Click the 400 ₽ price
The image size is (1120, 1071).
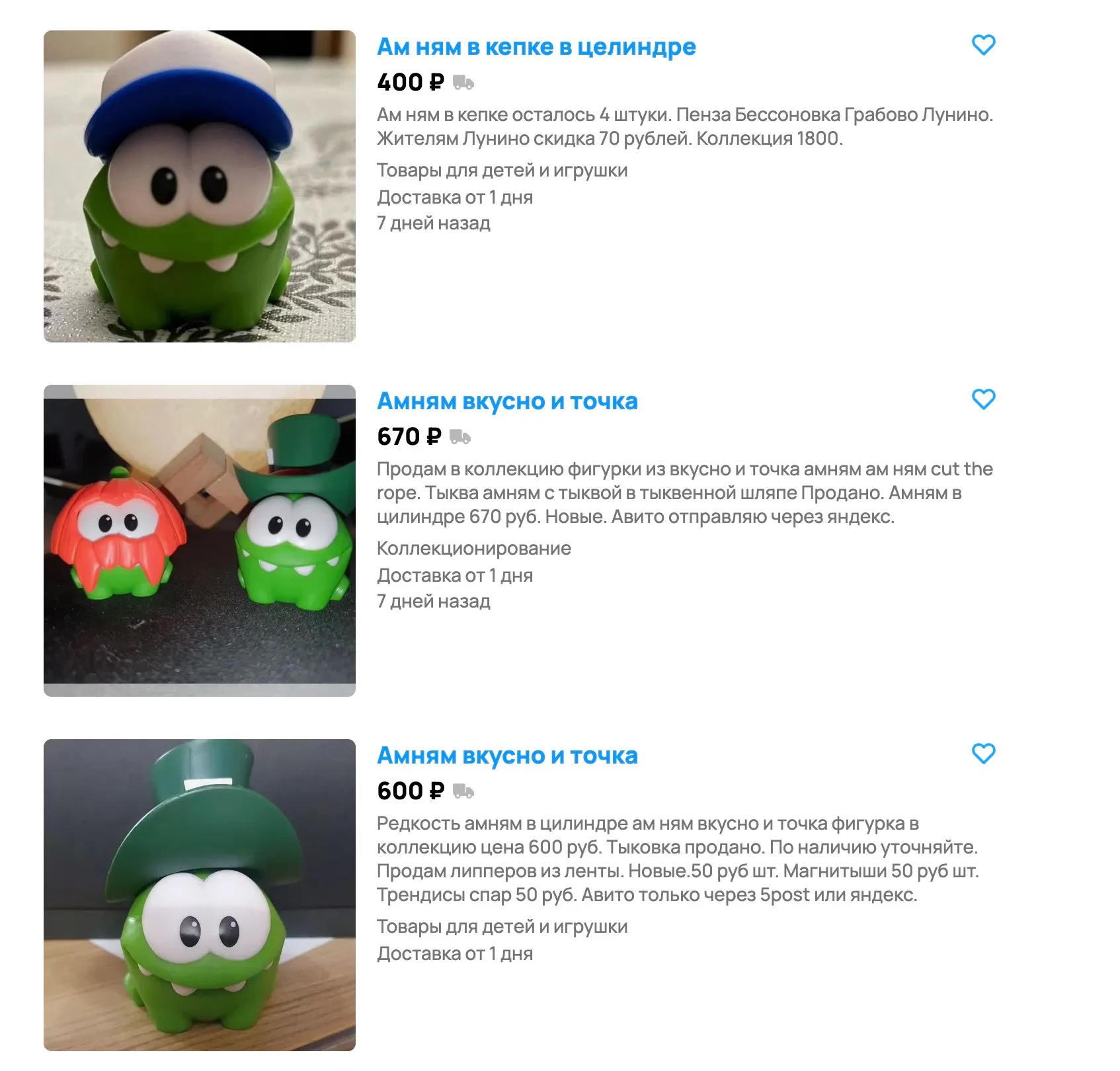[410, 83]
